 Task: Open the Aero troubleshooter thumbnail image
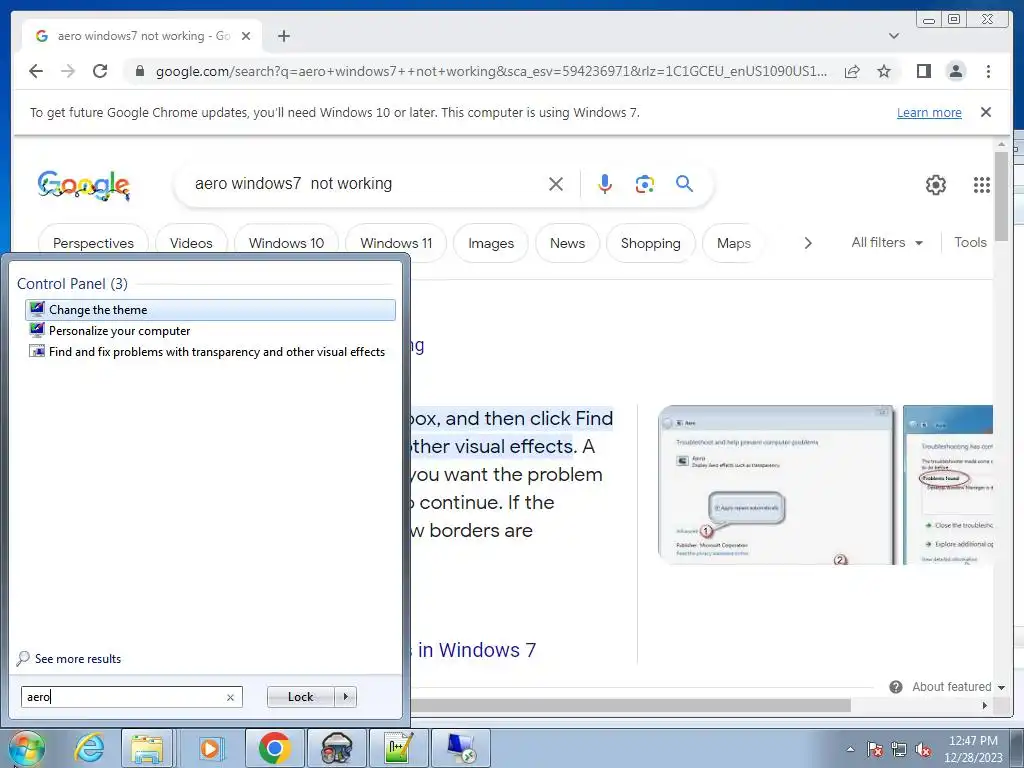click(x=777, y=485)
